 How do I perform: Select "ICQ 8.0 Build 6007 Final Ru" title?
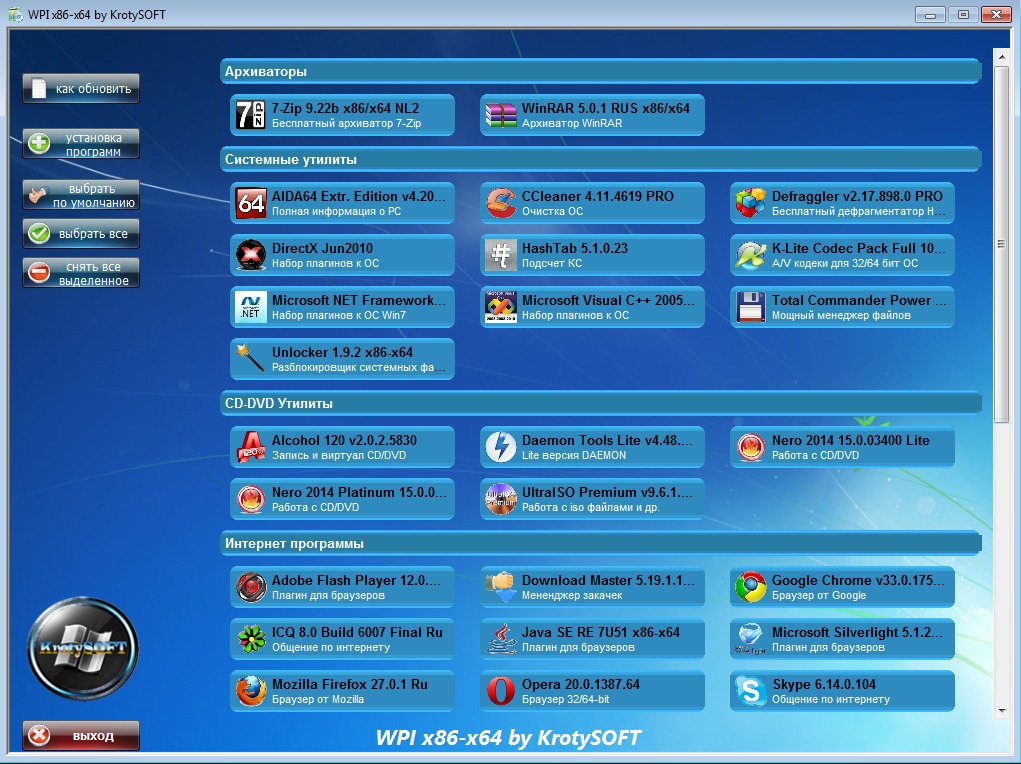point(357,632)
